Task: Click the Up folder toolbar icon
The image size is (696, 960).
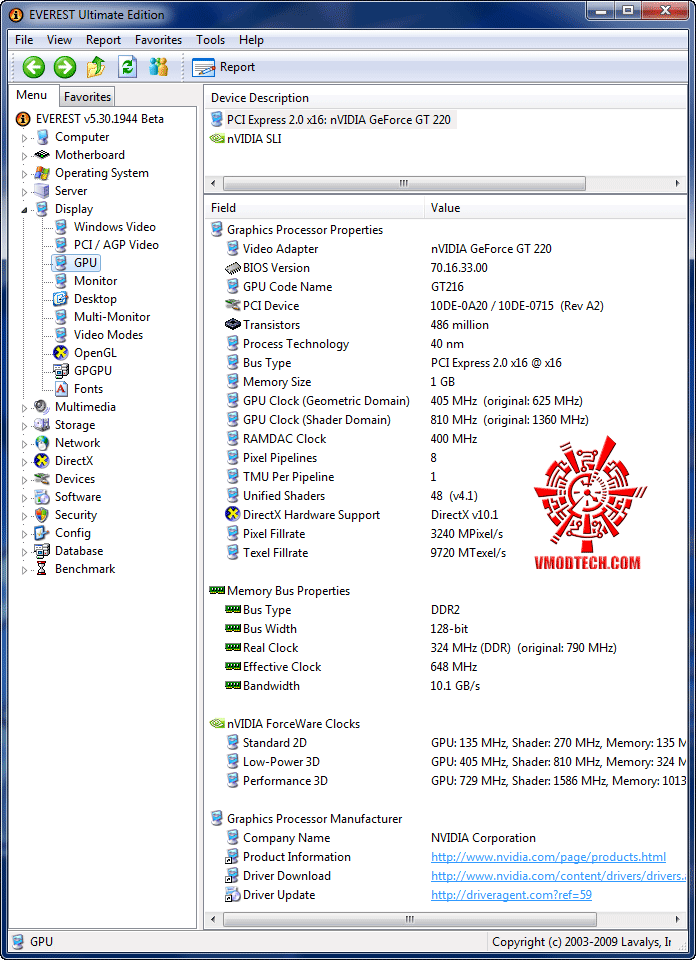Action: (x=95, y=67)
